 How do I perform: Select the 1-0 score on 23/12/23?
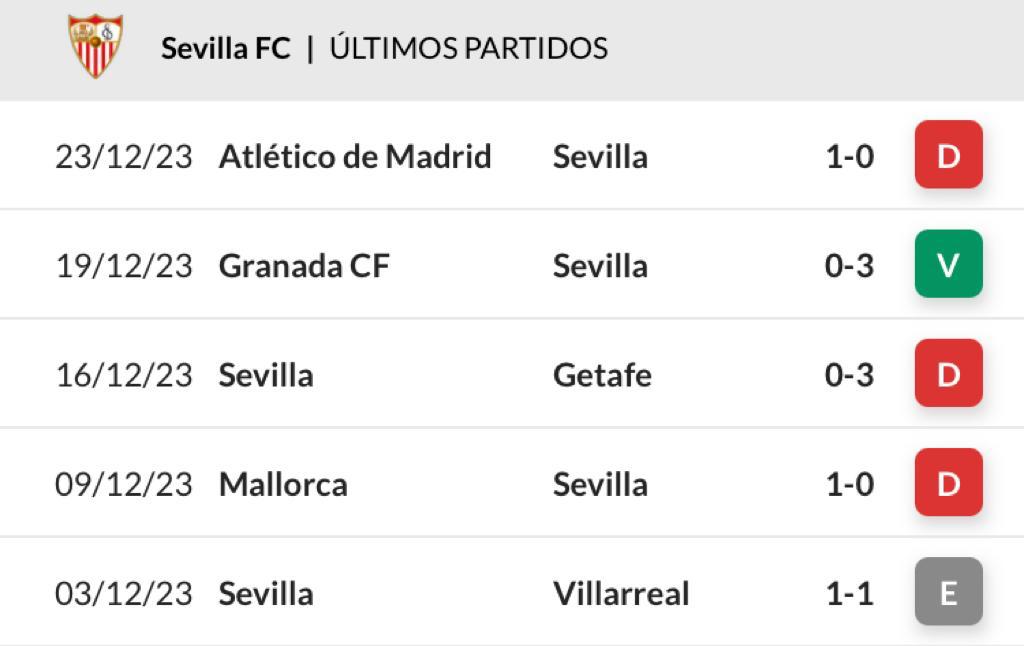point(850,157)
